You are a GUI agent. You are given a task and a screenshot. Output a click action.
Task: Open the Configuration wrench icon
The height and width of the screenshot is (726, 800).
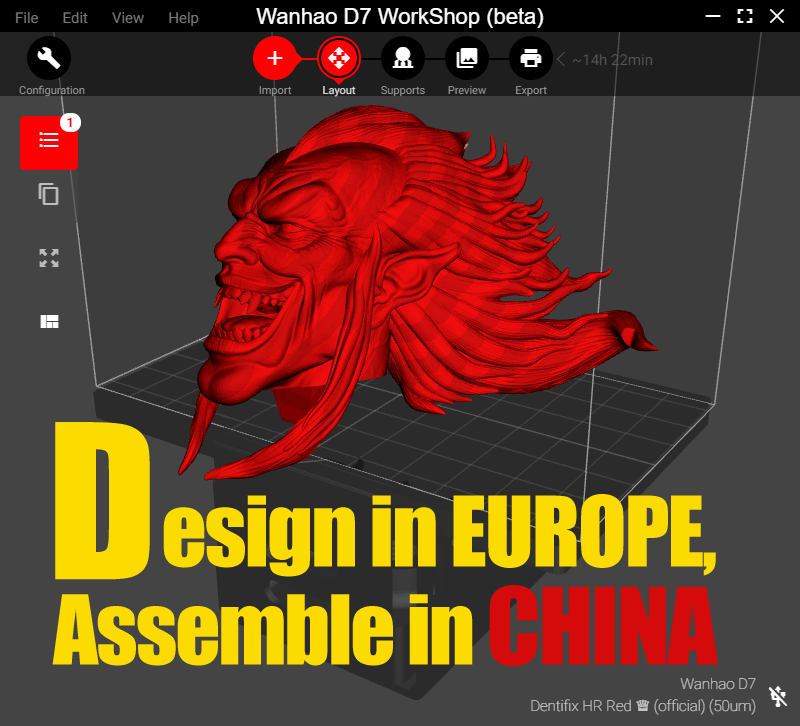pos(49,58)
